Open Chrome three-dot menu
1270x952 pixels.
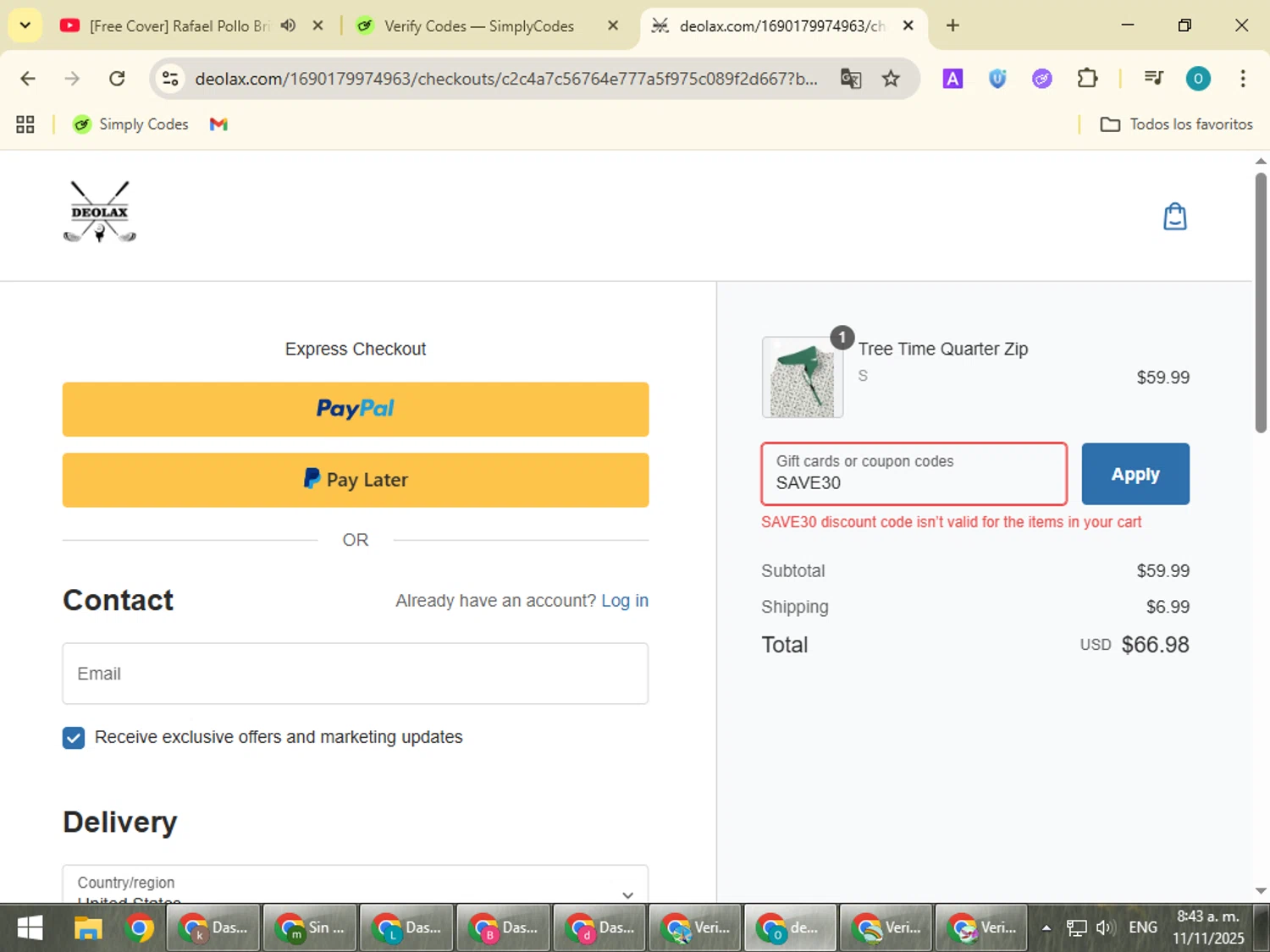click(x=1242, y=79)
